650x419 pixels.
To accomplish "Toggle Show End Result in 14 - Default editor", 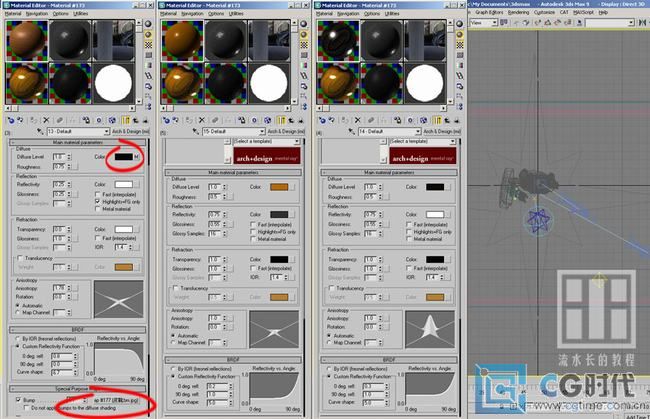I will pyautogui.click(x=437, y=120).
